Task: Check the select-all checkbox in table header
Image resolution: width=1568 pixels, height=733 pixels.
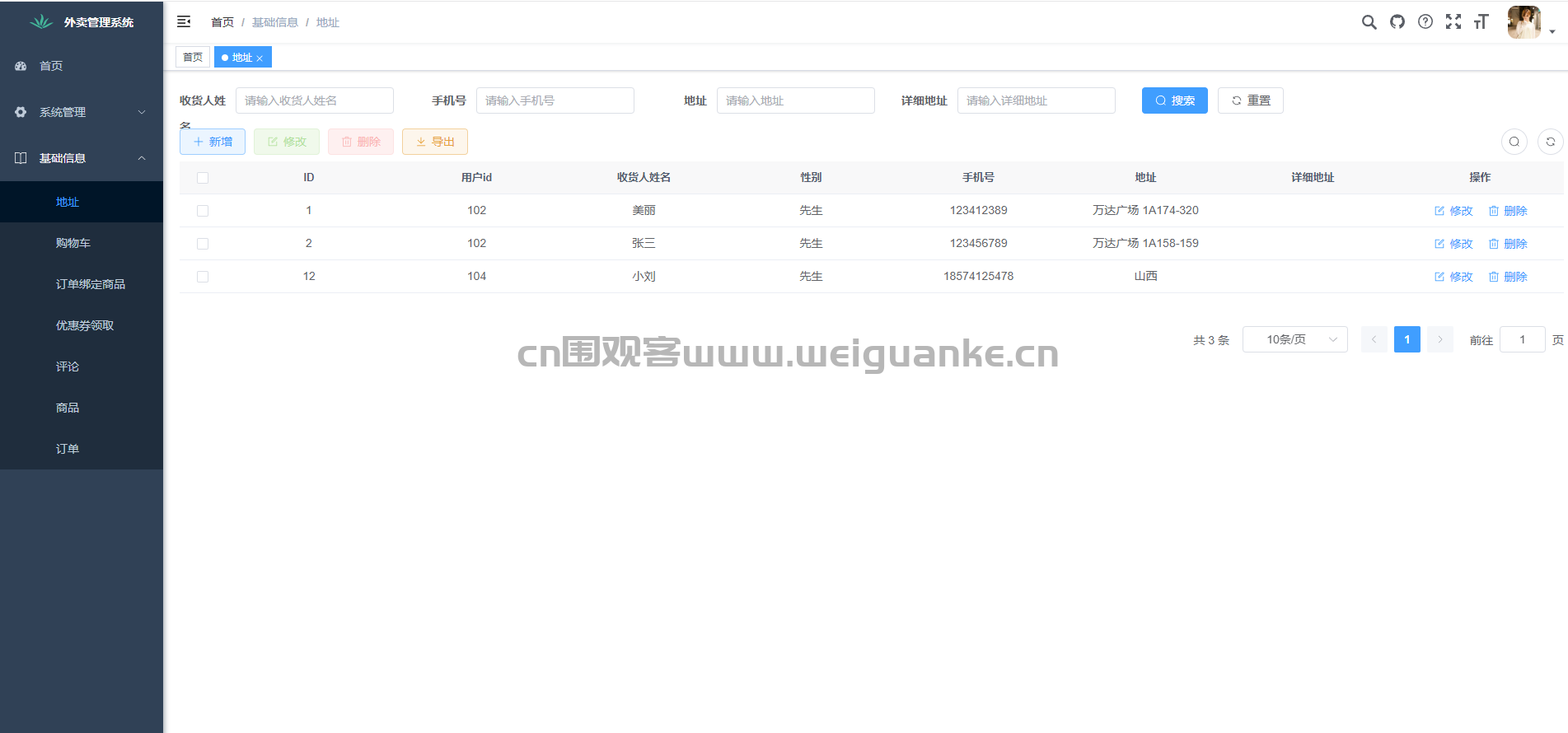Action: pyautogui.click(x=203, y=178)
